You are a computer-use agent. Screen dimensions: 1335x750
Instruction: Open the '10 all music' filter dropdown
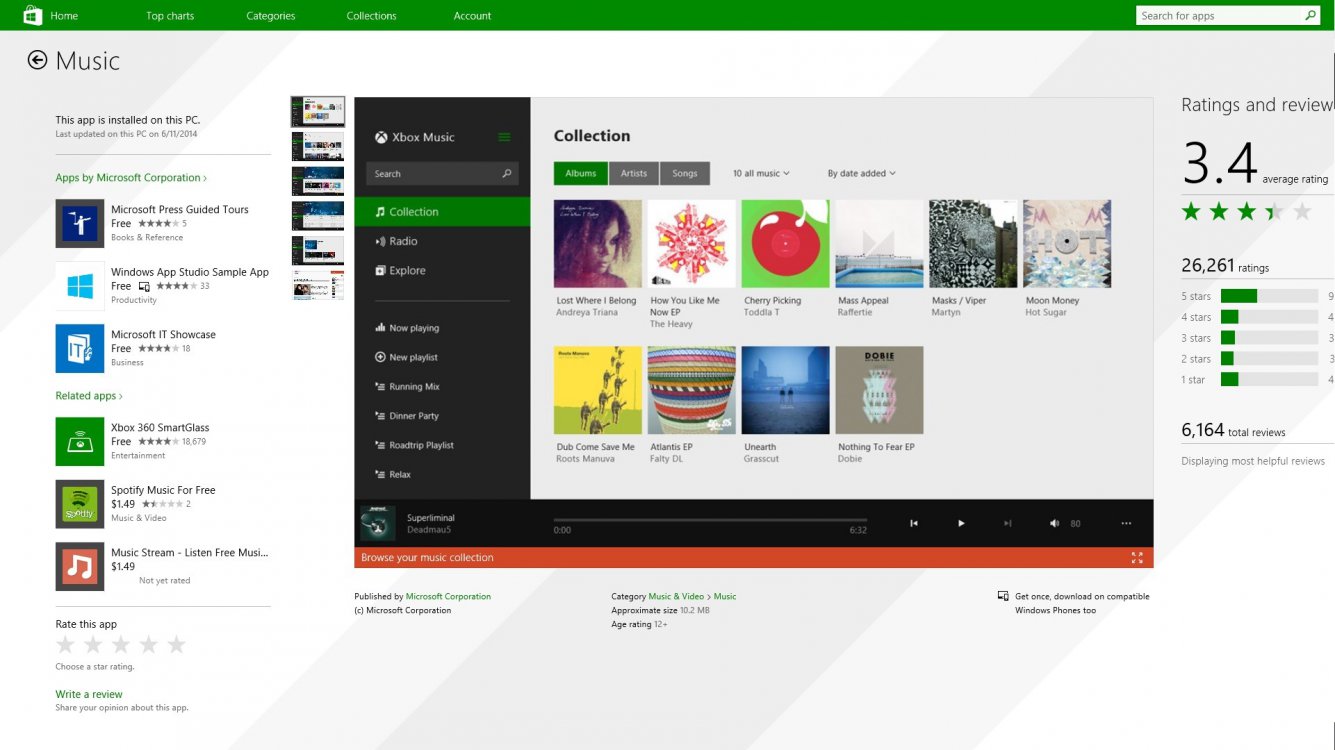coord(761,173)
